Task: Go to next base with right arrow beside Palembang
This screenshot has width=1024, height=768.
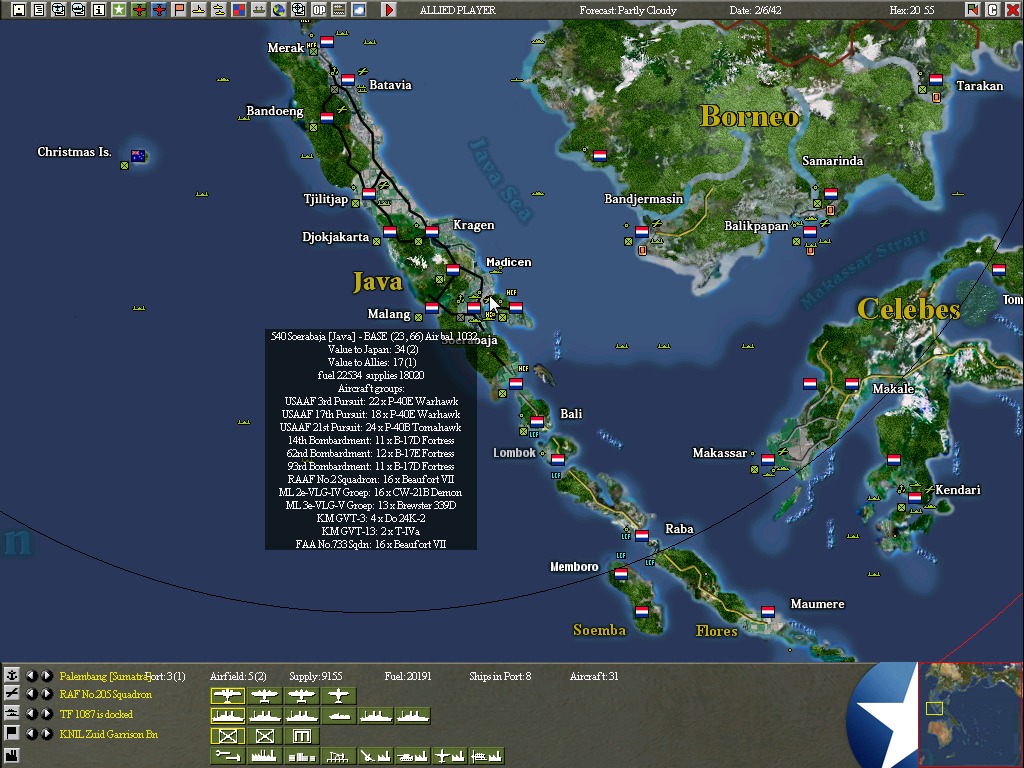Action: 46,675
